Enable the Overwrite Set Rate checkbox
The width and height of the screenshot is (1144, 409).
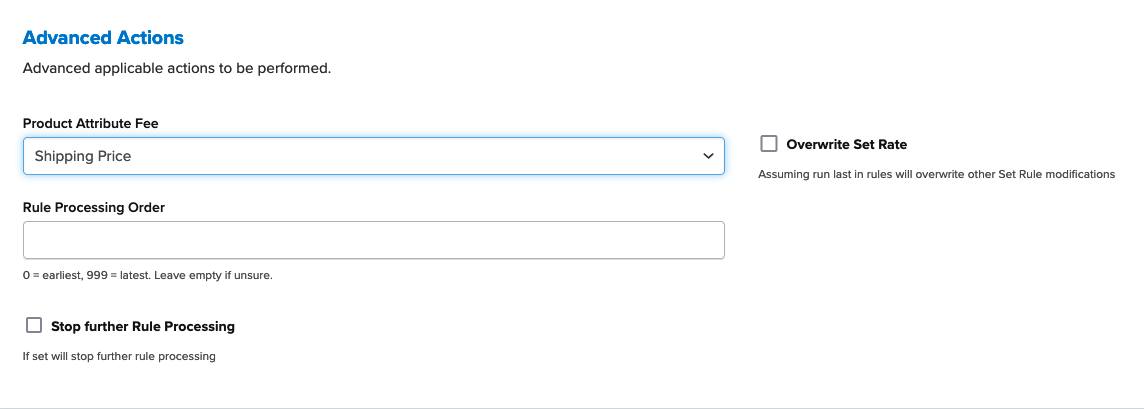click(x=768, y=144)
